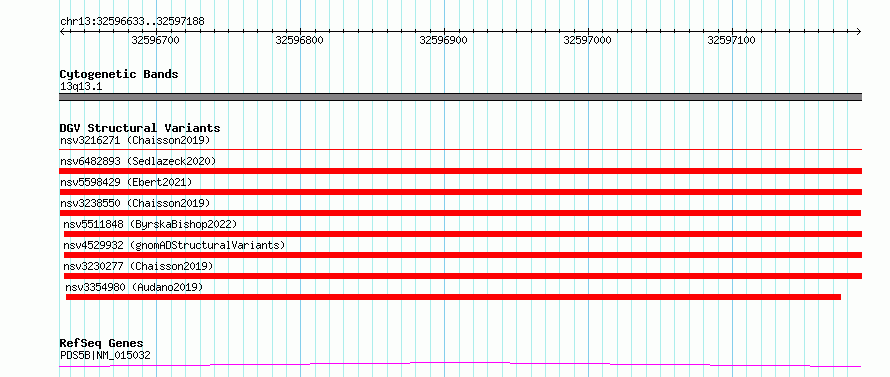
Task: Click ruler position 32596800
Action: tap(299, 40)
